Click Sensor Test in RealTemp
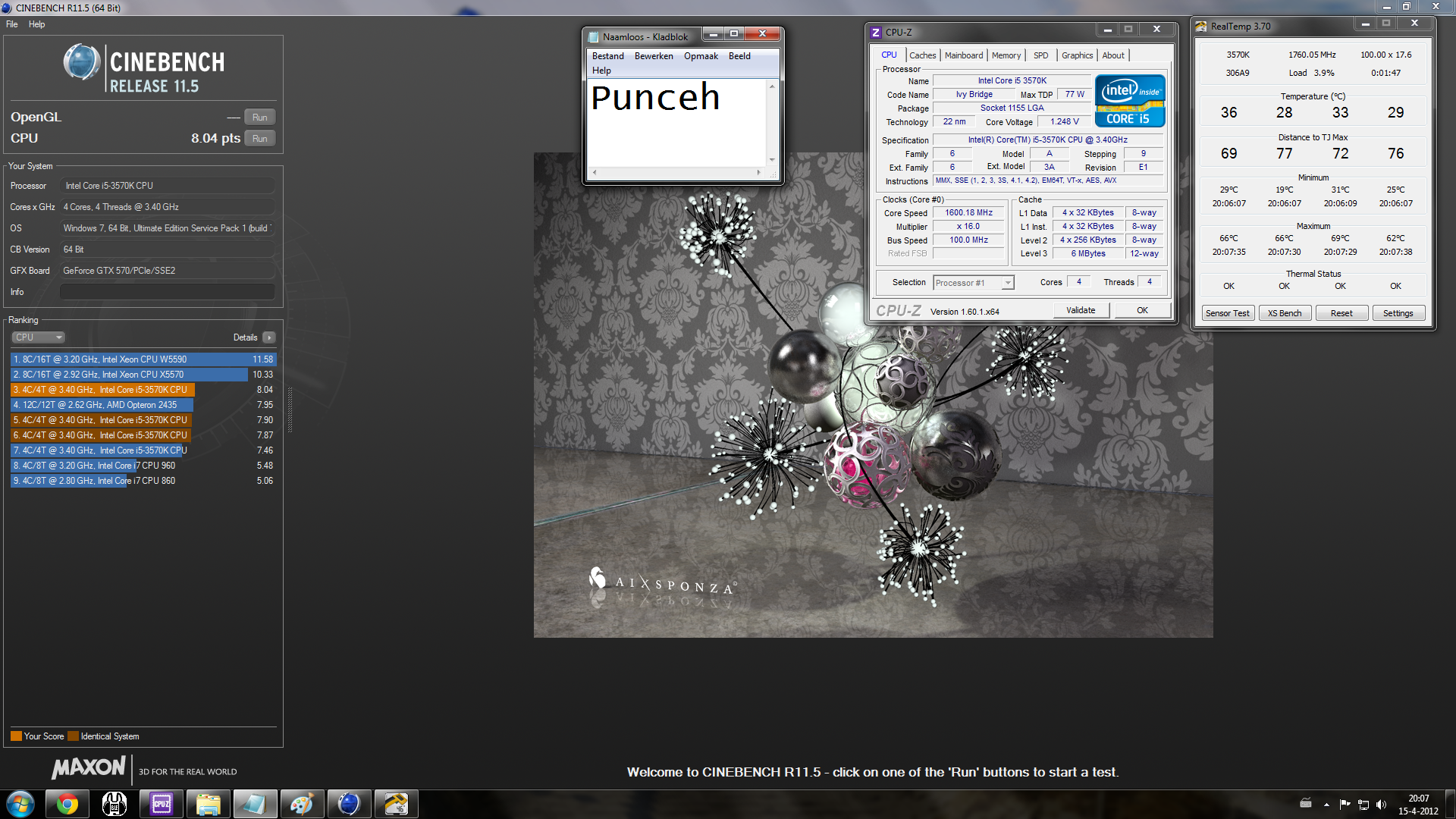The width and height of the screenshot is (1456, 819). pos(1227,313)
